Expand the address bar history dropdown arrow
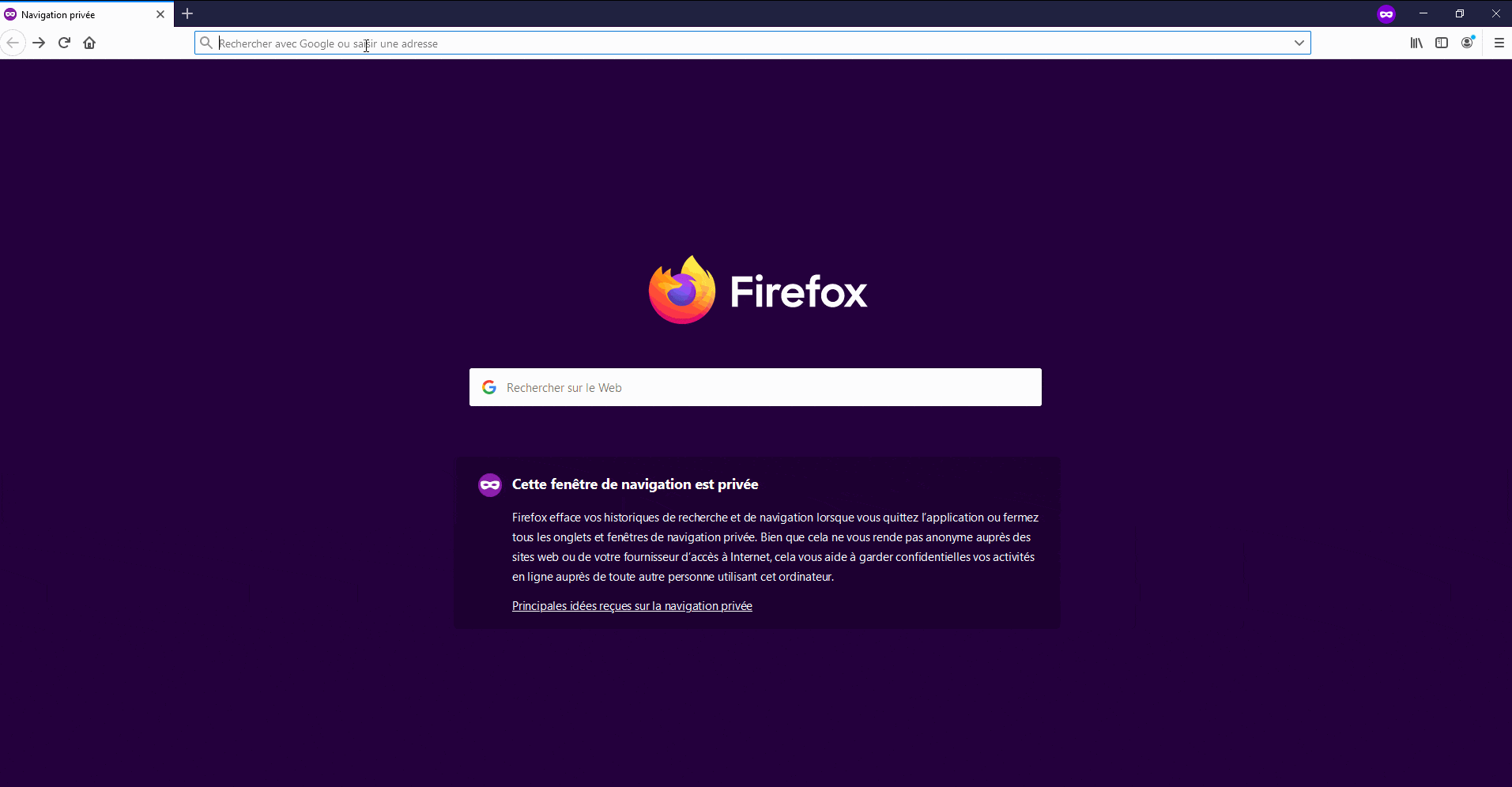The height and width of the screenshot is (787, 1512). click(x=1299, y=43)
